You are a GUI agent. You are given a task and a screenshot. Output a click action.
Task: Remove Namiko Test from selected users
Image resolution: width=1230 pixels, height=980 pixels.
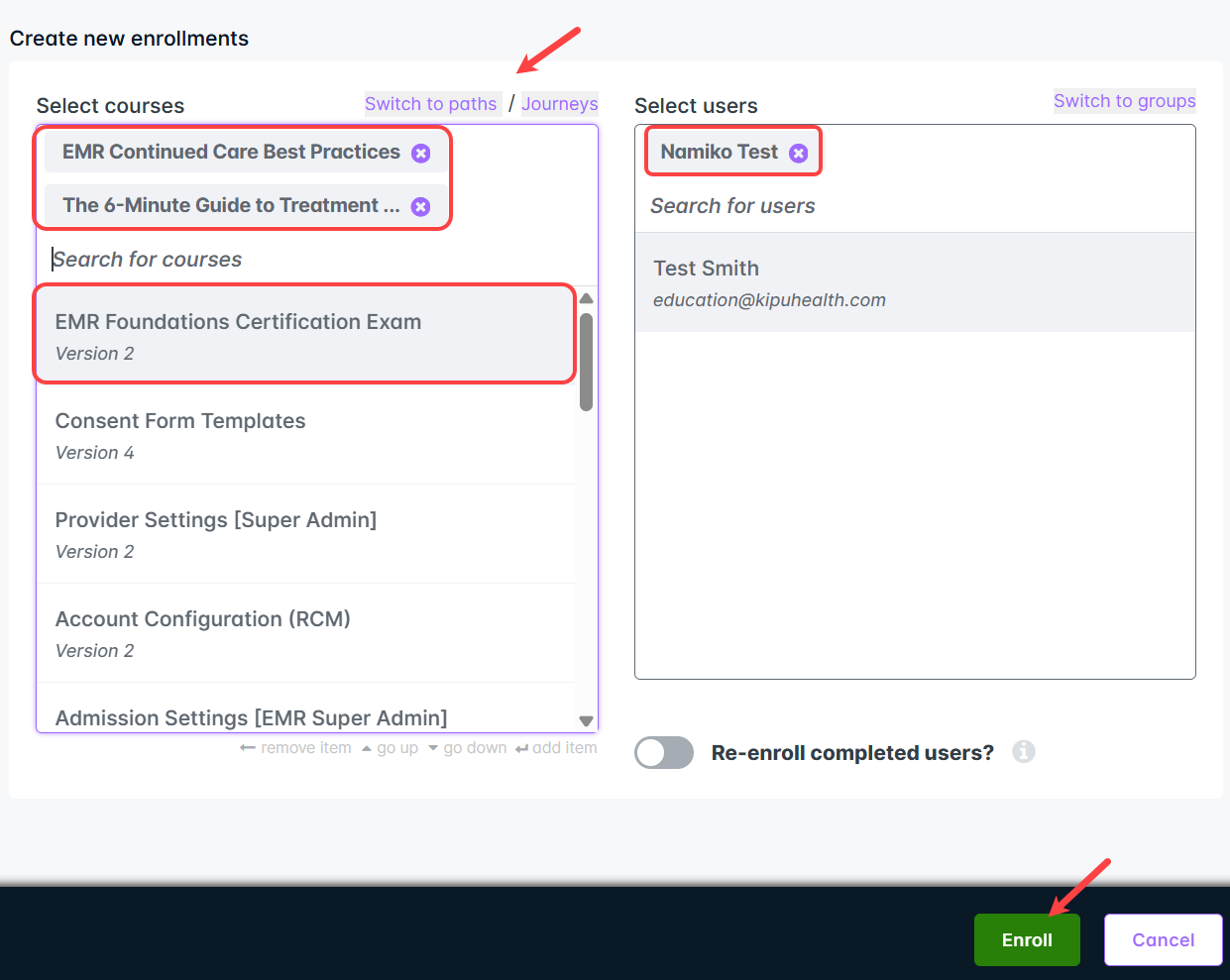[x=798, y=154]
